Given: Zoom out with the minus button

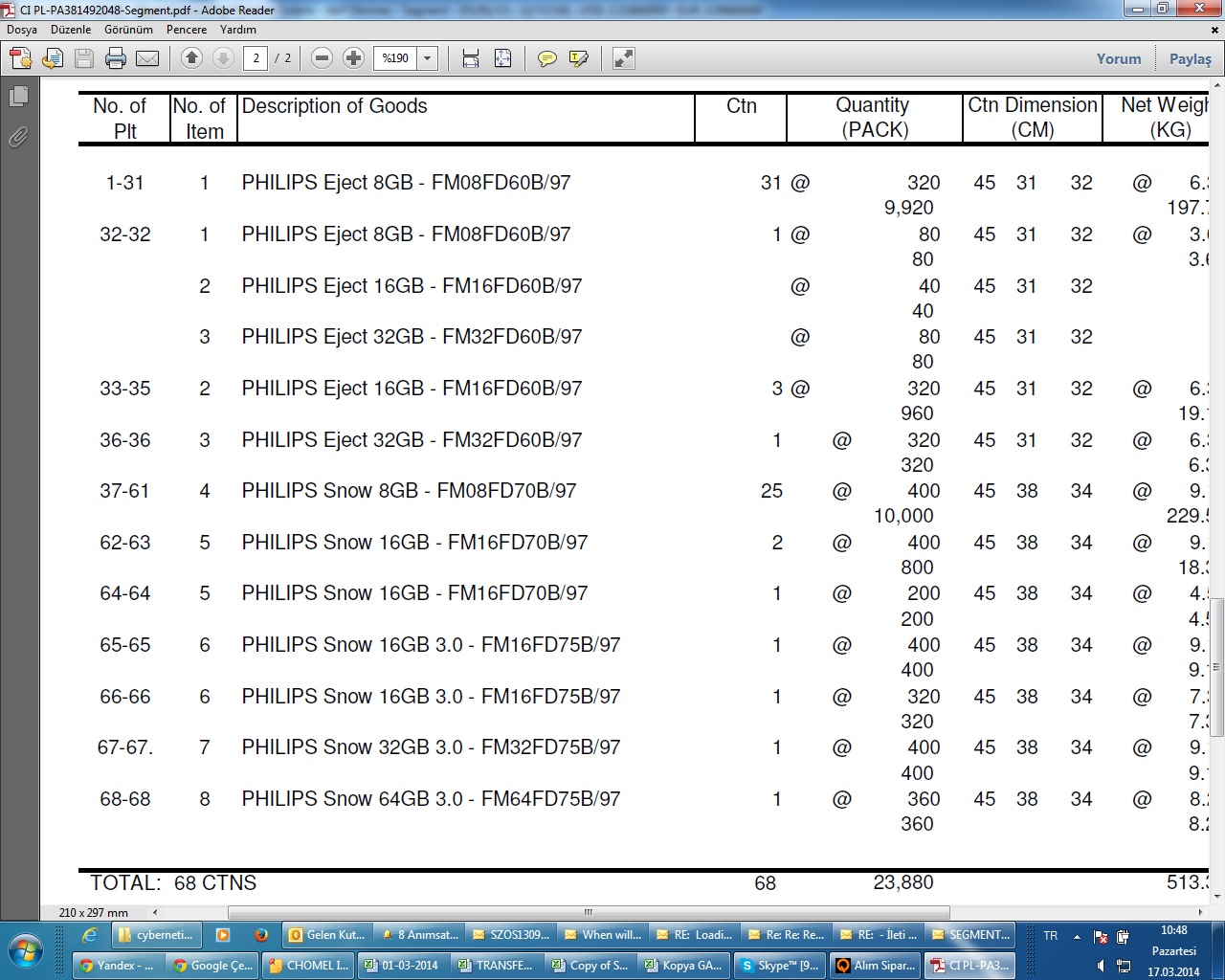Looking at the screenshot, I should coord(323,58).
